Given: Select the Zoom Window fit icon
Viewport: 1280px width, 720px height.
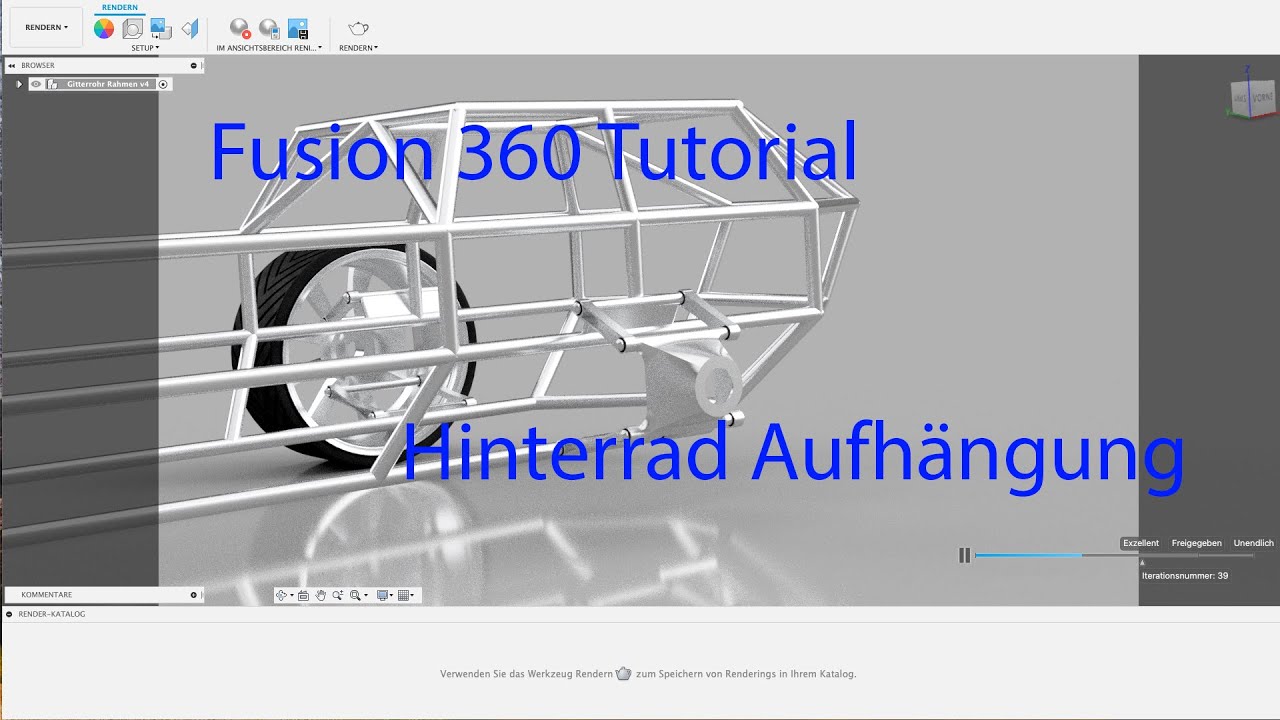Looking at the screenshot, I should pos(355,595).
